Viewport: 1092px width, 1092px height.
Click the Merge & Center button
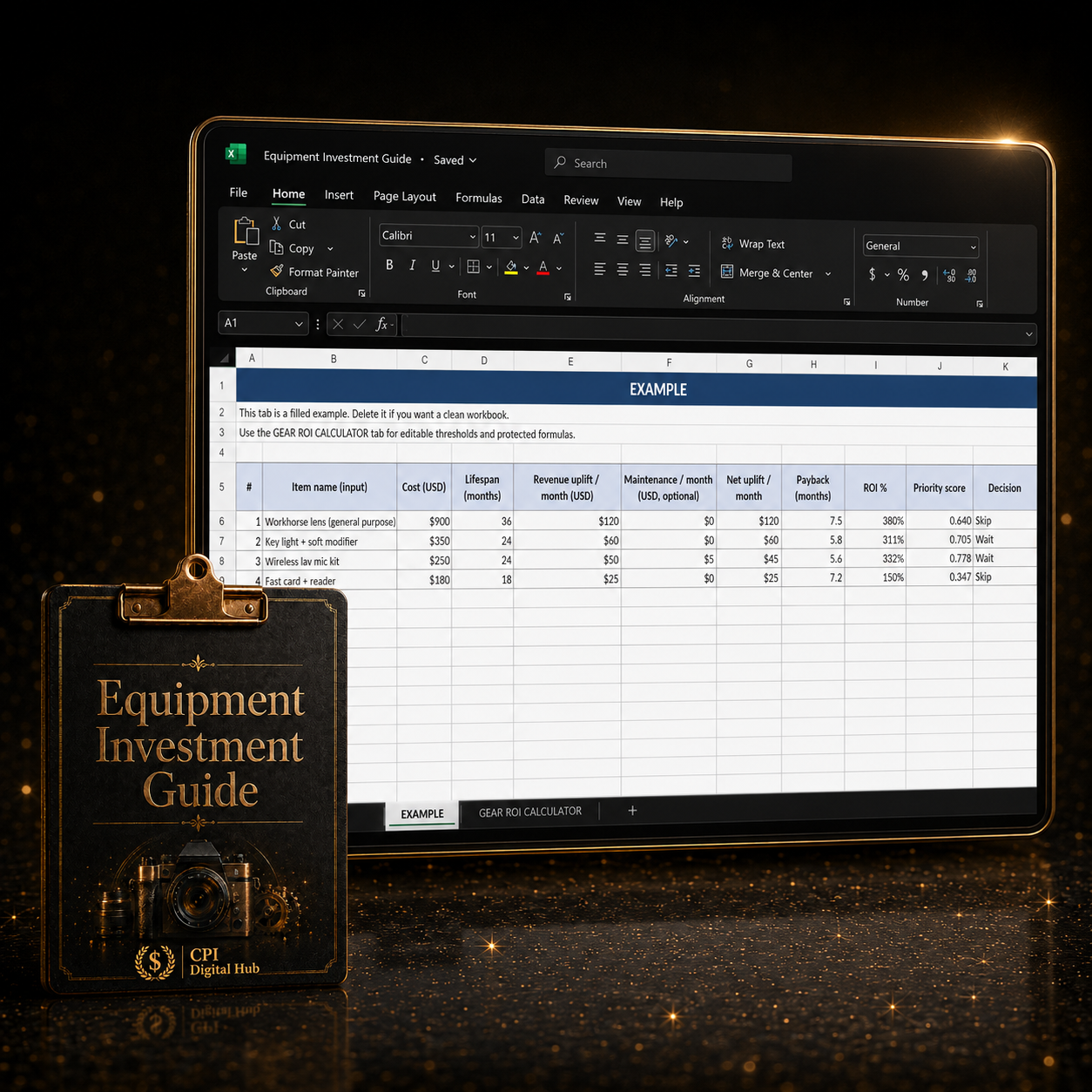(767, 273)
